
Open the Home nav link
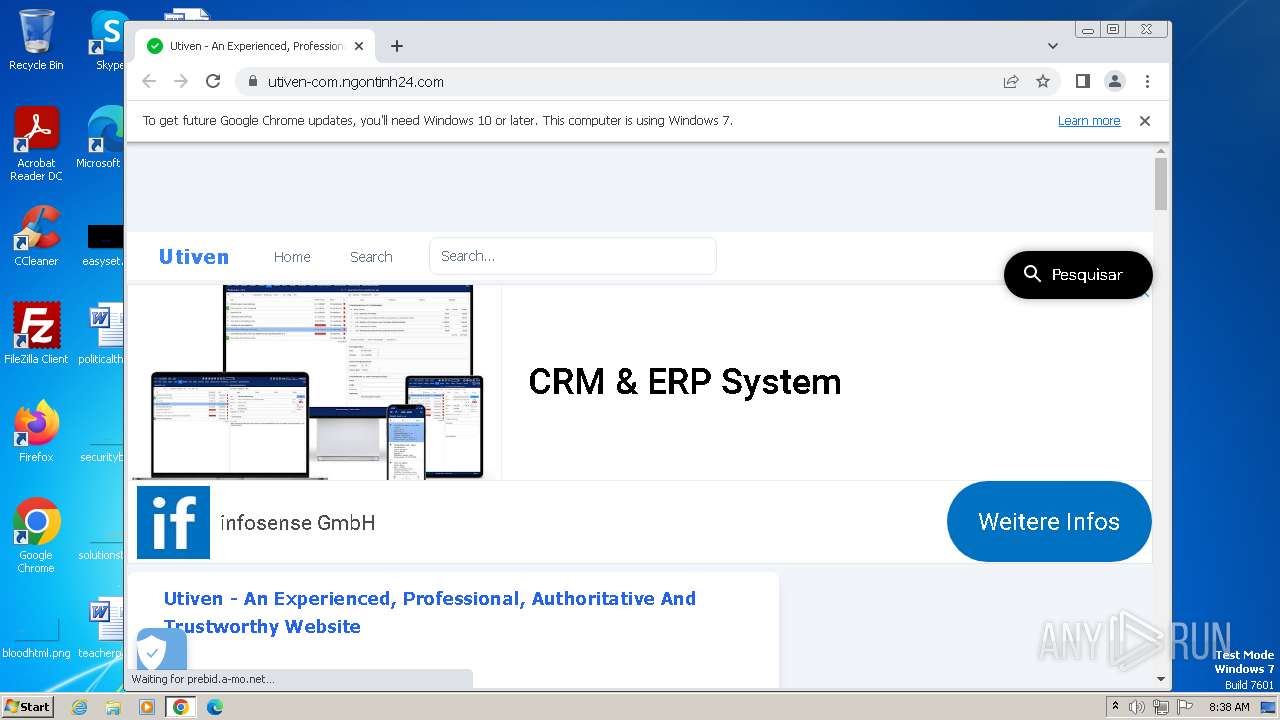[x=292, y=257]
